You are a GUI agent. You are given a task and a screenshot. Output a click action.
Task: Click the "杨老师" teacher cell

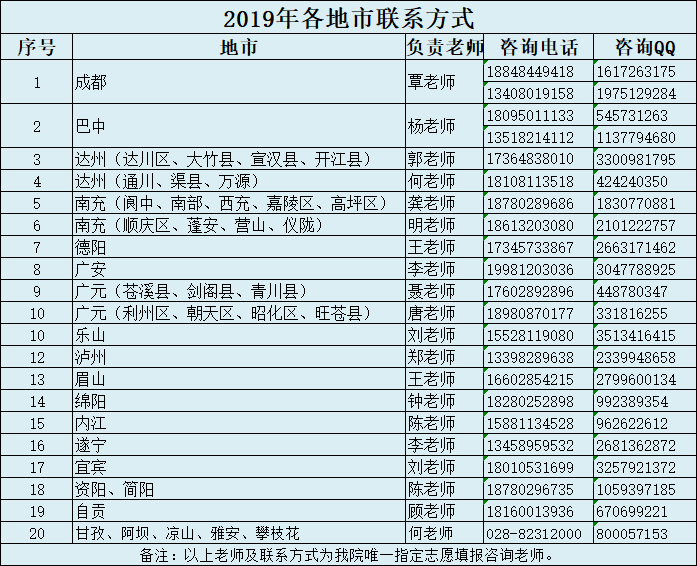click(431, 126)
